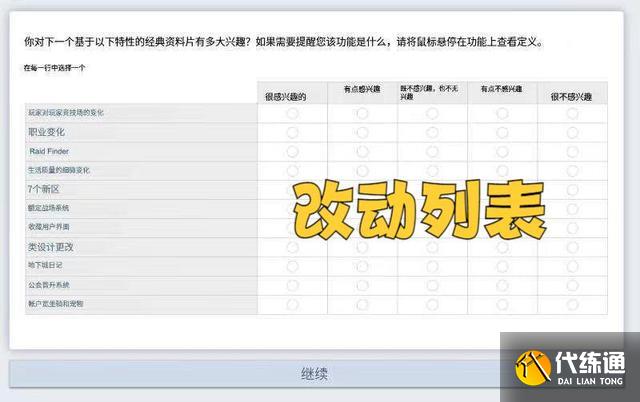Click the Raid Finder feature label
This screenshot has height=402, width=640.
[x=49, y=151]
